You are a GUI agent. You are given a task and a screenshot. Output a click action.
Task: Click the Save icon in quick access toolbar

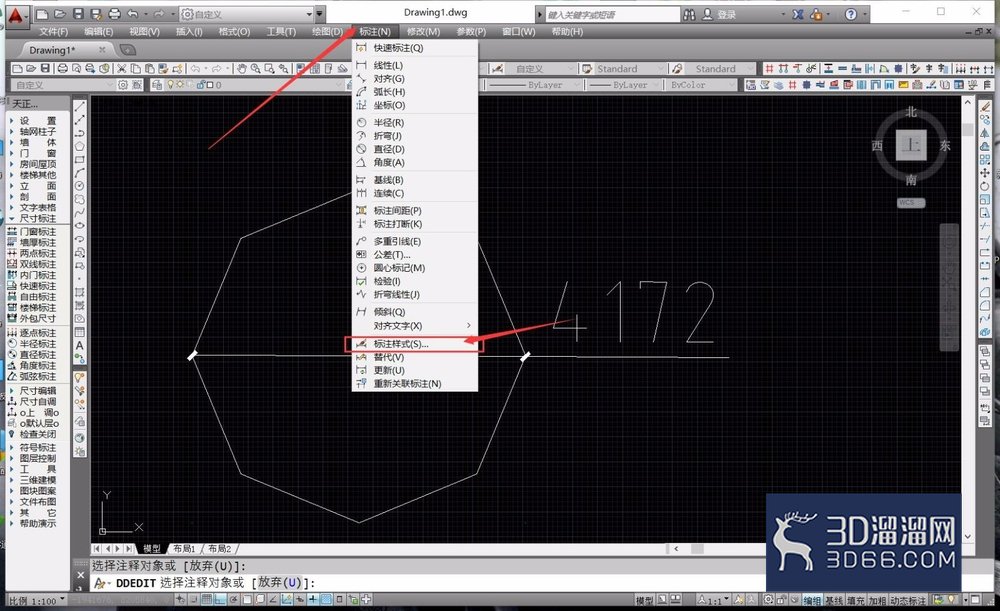click(78, 13)
